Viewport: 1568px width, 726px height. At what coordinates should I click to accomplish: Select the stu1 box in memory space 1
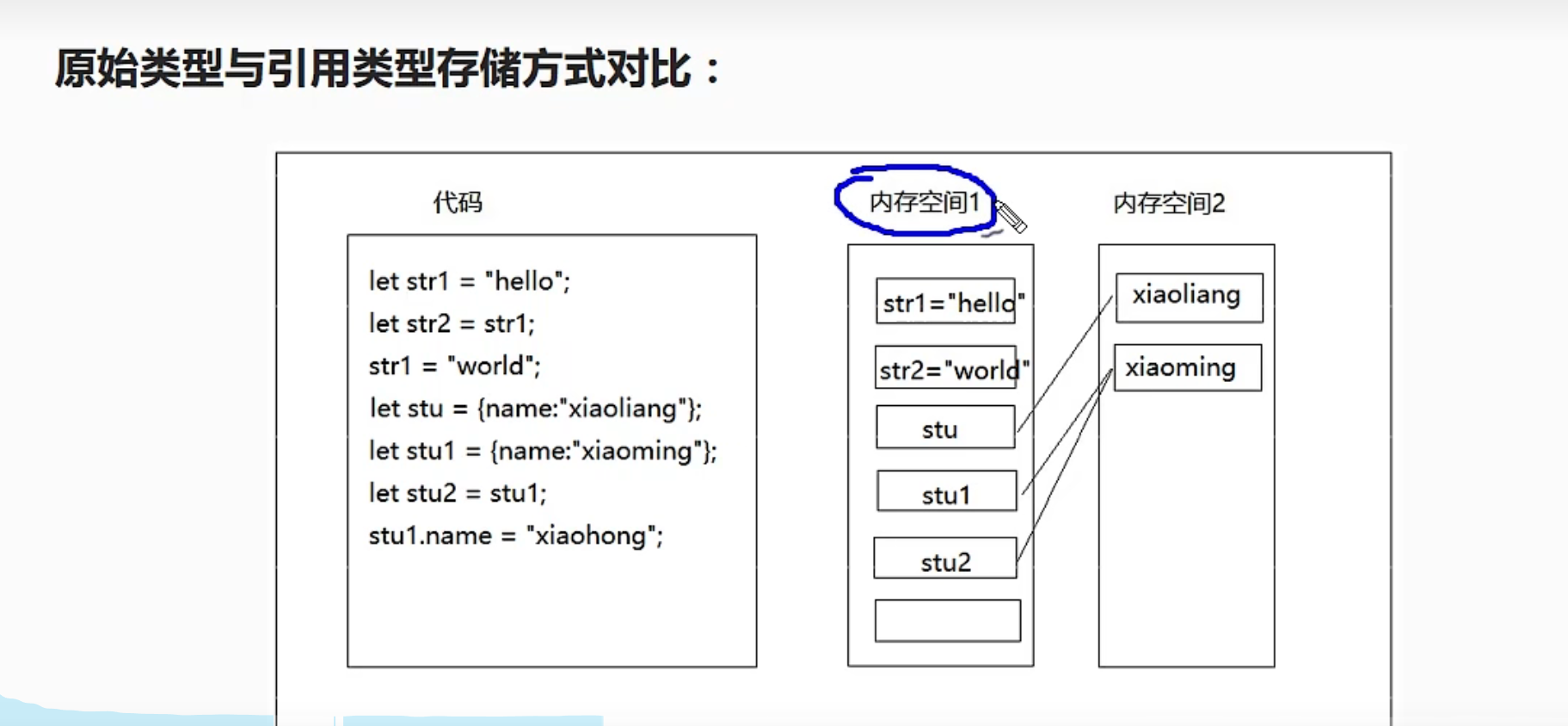tap(946, 493)
